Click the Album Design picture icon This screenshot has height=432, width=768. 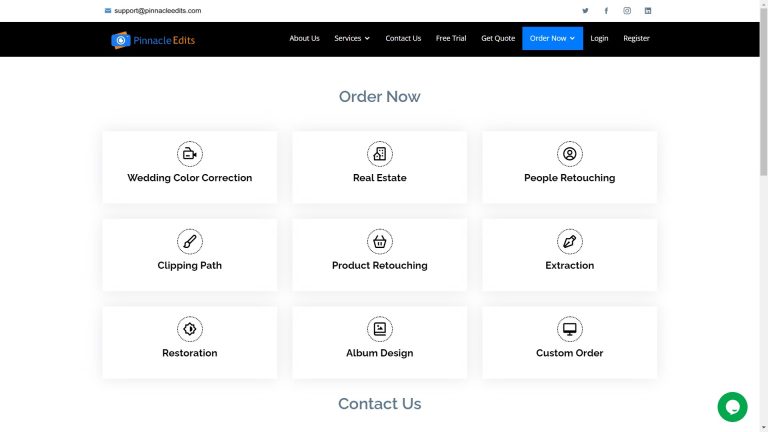pyautogui.click(x=379, y=328)
